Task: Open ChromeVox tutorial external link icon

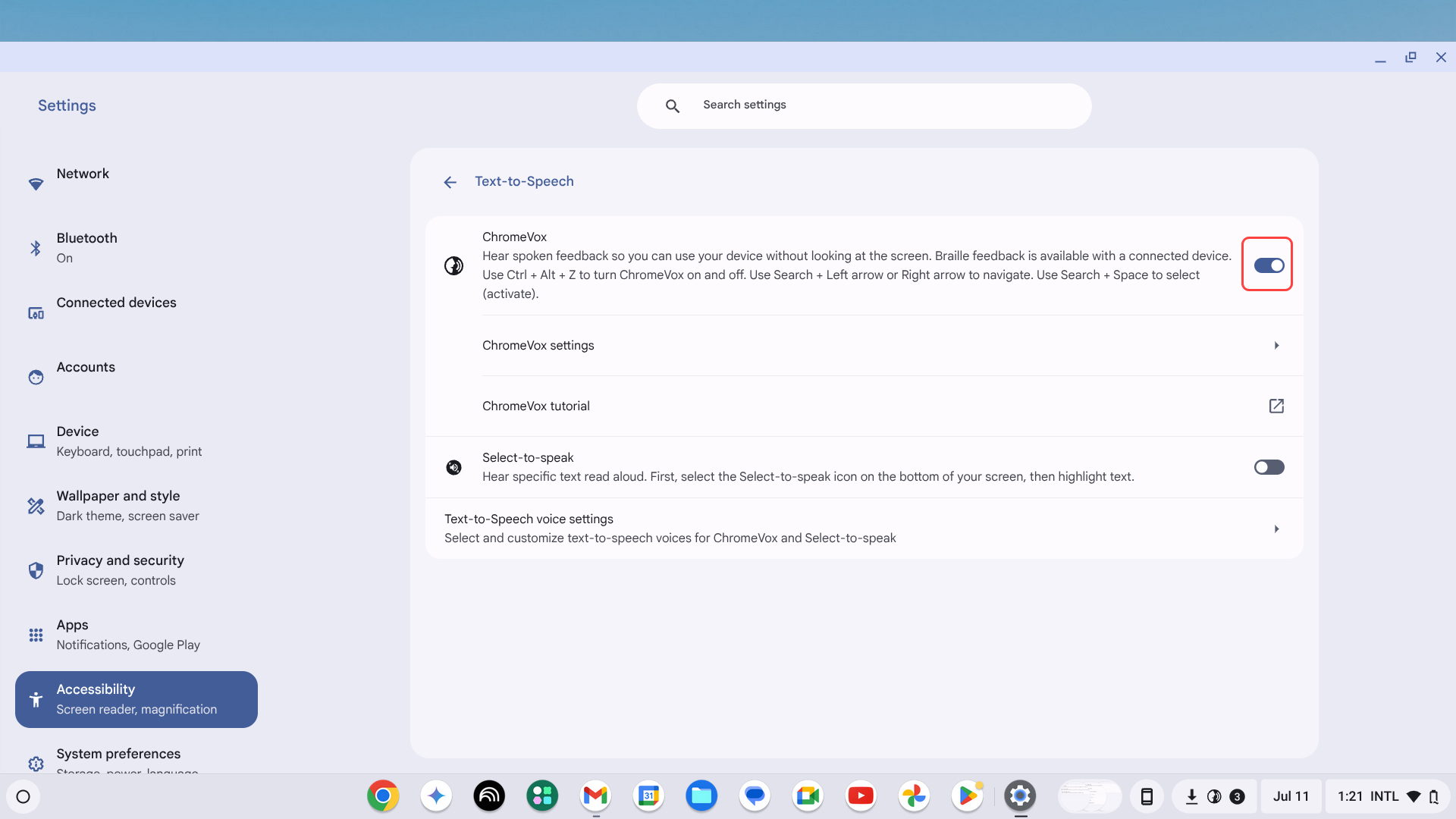Action: click(x=1276, y=406)
